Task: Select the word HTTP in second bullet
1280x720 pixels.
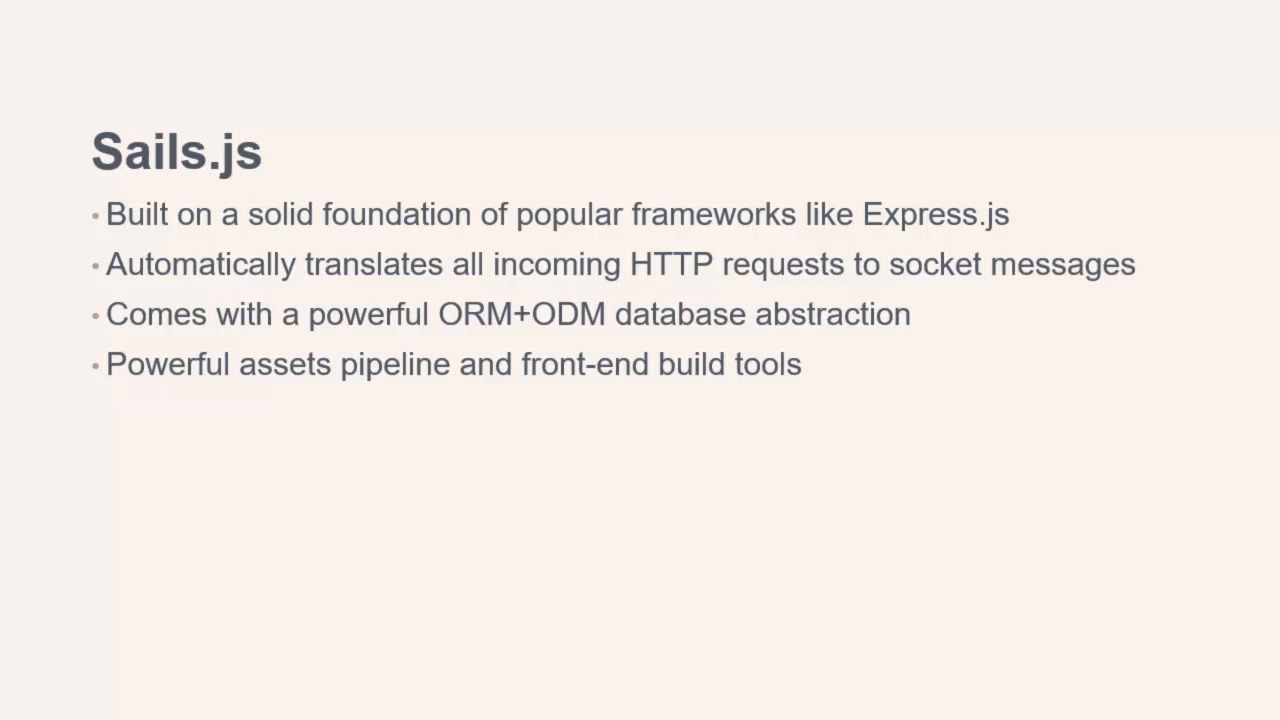Action: 671,264
